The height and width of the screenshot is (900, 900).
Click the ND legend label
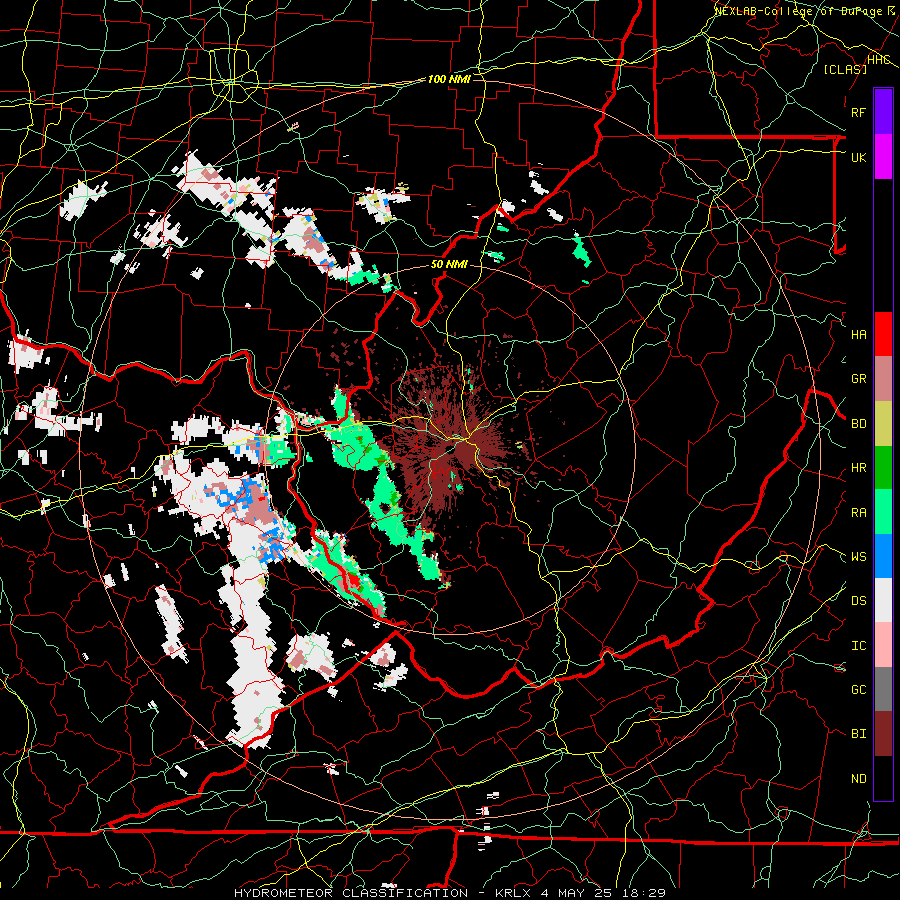(859, 778)
